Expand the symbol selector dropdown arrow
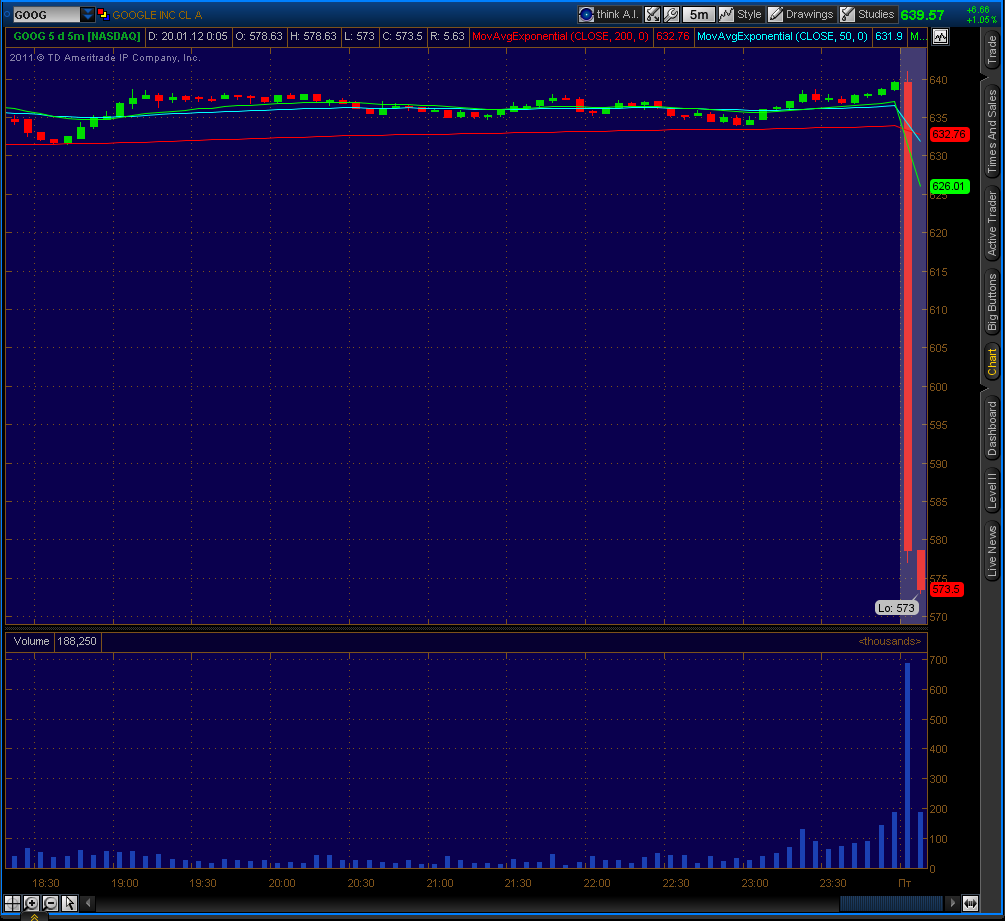Image resolution: width=1005 pixels, height=921 pixels. [x=88, y=14]
